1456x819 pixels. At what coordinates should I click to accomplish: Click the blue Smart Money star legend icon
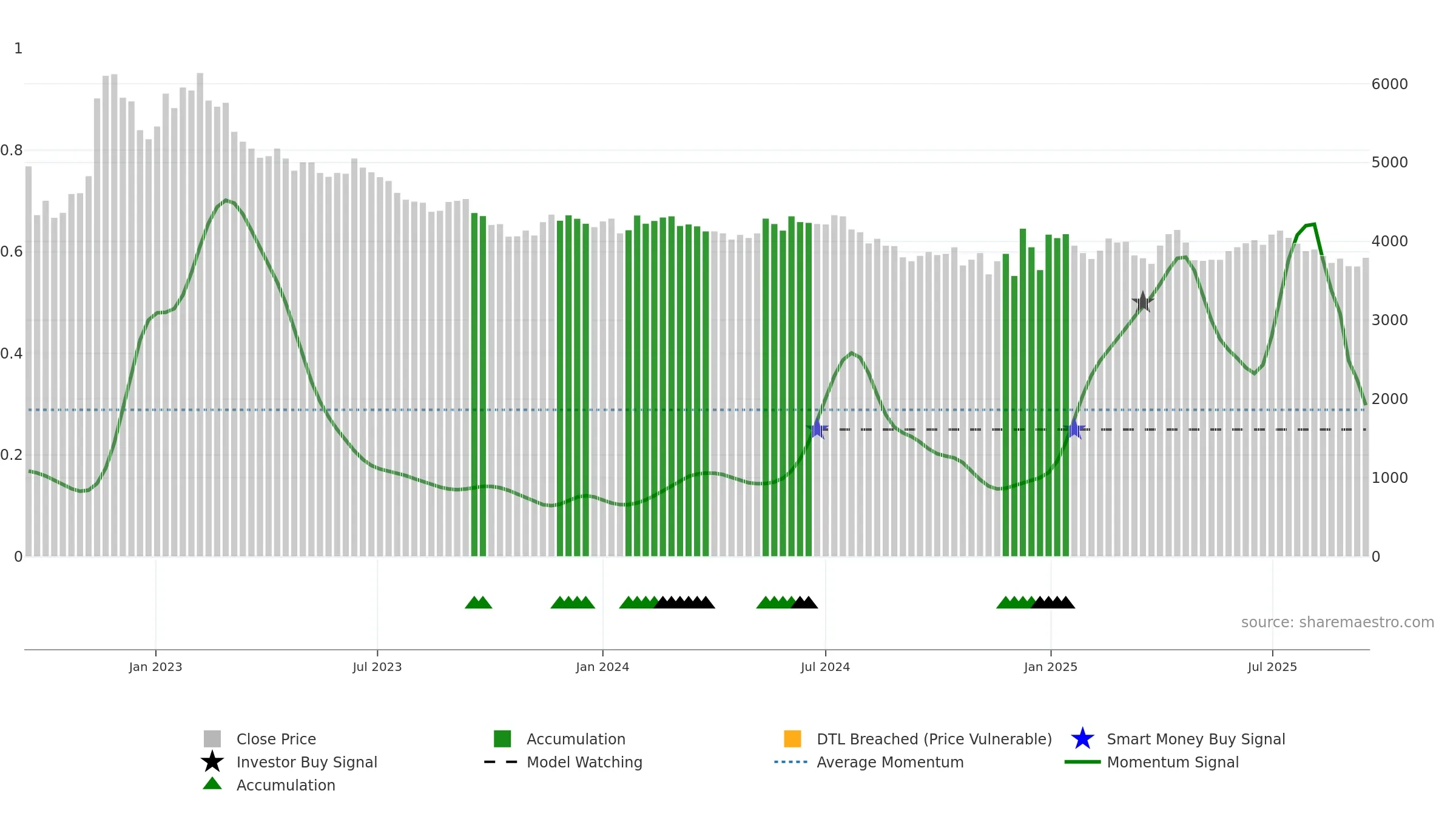[1082, 739]
